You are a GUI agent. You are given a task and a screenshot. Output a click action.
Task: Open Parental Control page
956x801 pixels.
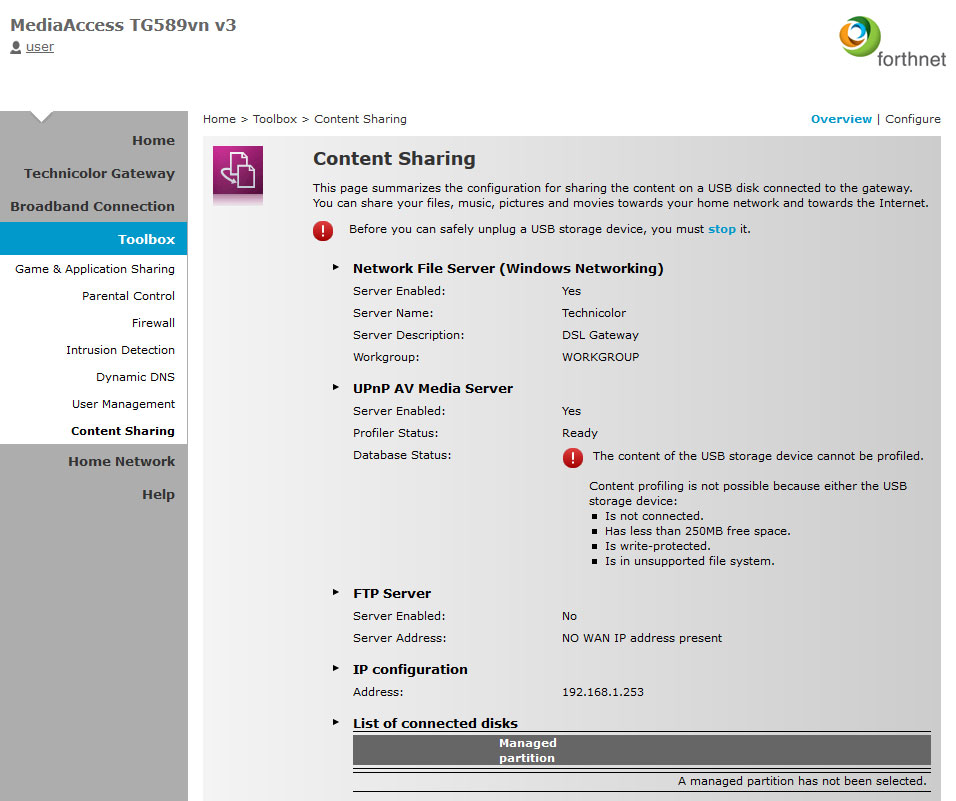click(129, 296)
